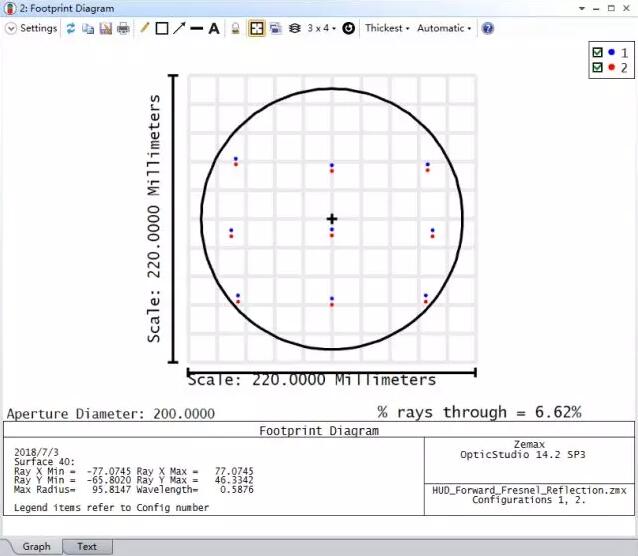Image resolution: width=638 pixels, height=556 pixels.
Task: Click the copy window icon
Action: (88, 28)
